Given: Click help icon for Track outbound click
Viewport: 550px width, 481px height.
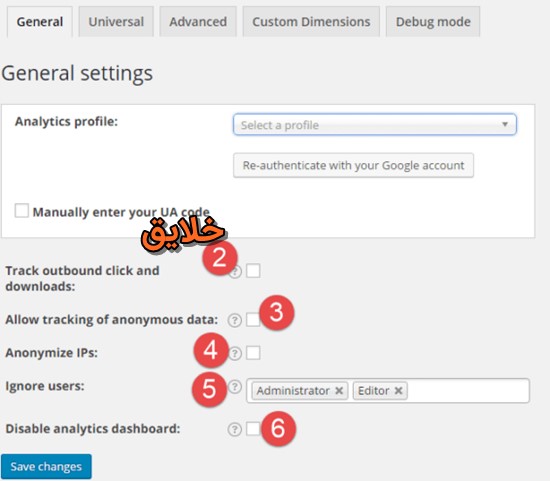Looking at the screenshot, I should pyautogui.click(x=236, y=272).
